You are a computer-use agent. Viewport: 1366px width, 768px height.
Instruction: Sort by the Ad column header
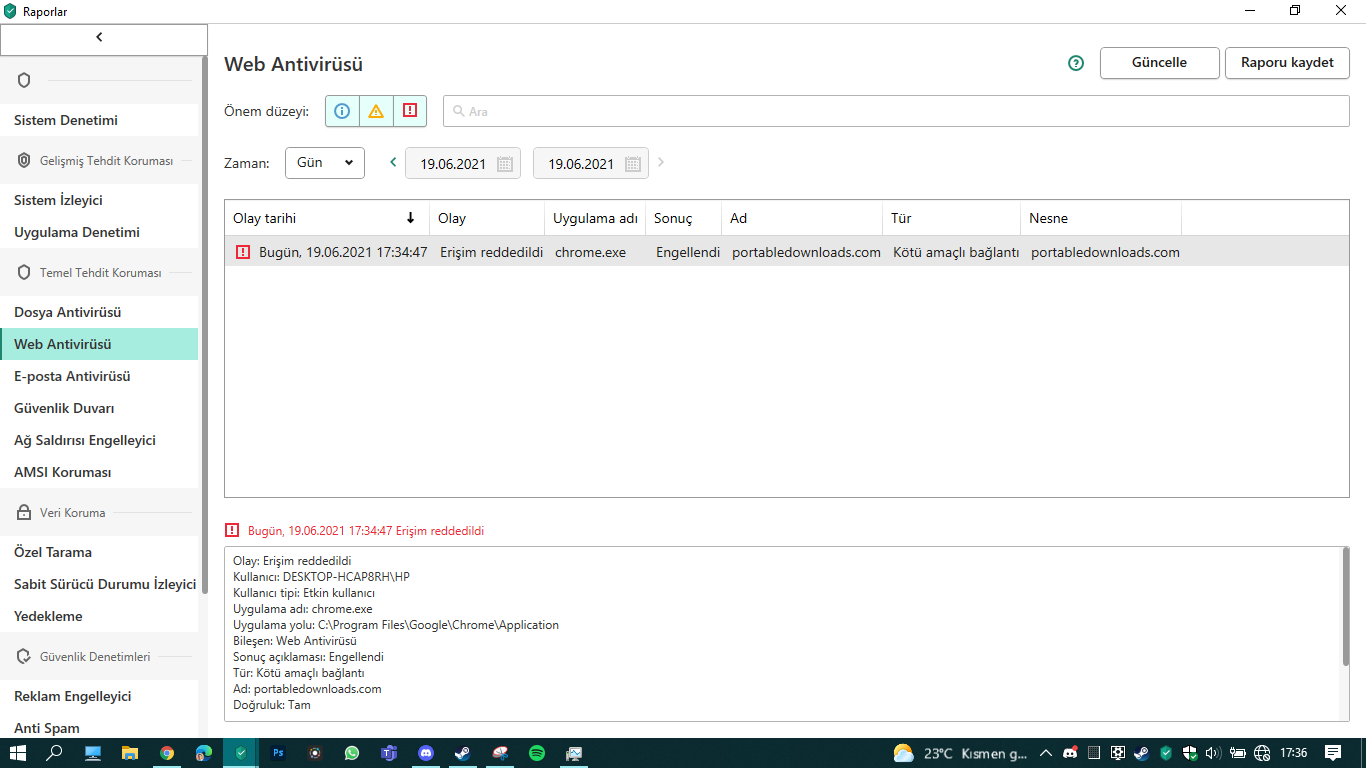[x=802, y=218]
